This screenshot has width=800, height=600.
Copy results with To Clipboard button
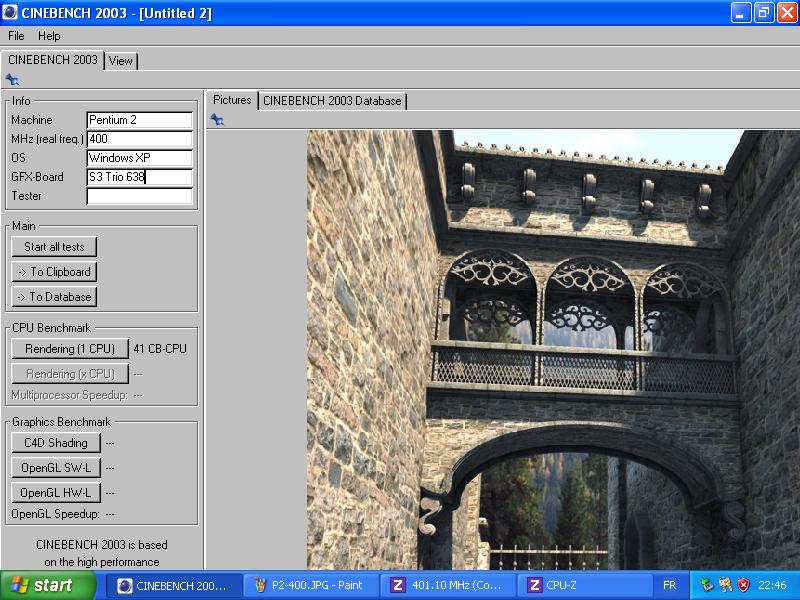(54, 272)
